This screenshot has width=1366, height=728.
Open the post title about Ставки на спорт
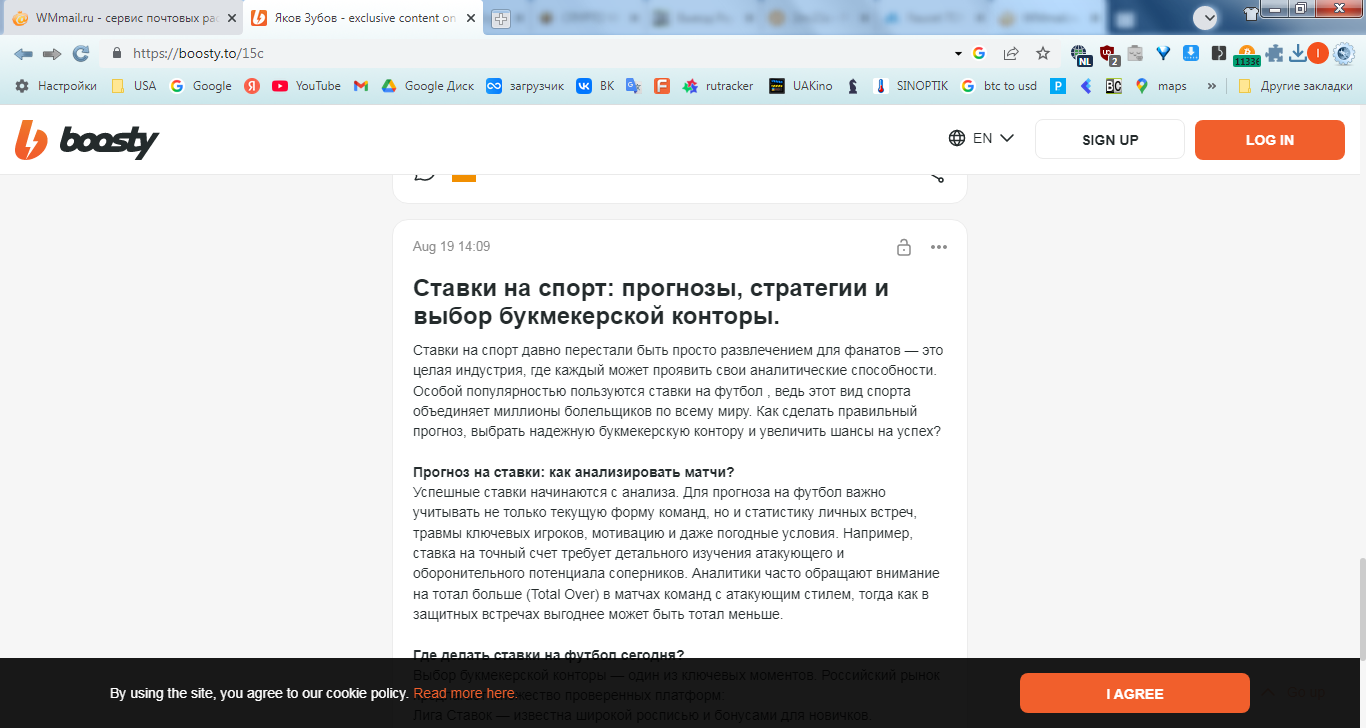[651, 302]
